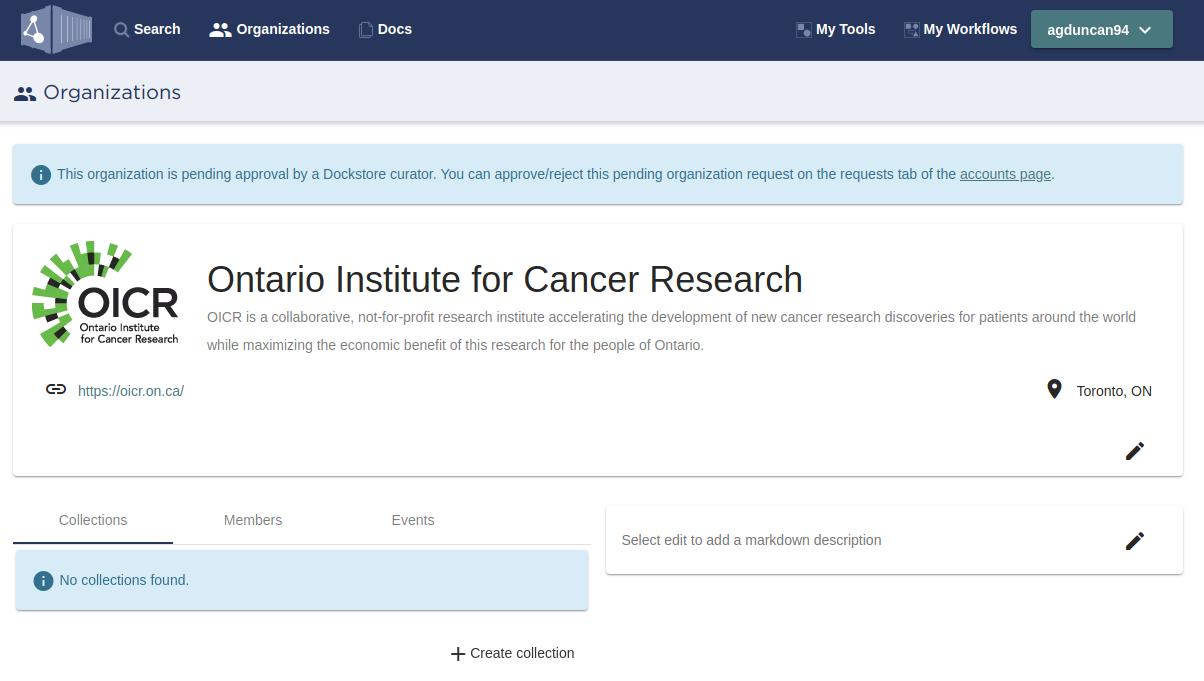1204x681 pixels.
Task: Switch to the Members tab
Action: (253, 520)
